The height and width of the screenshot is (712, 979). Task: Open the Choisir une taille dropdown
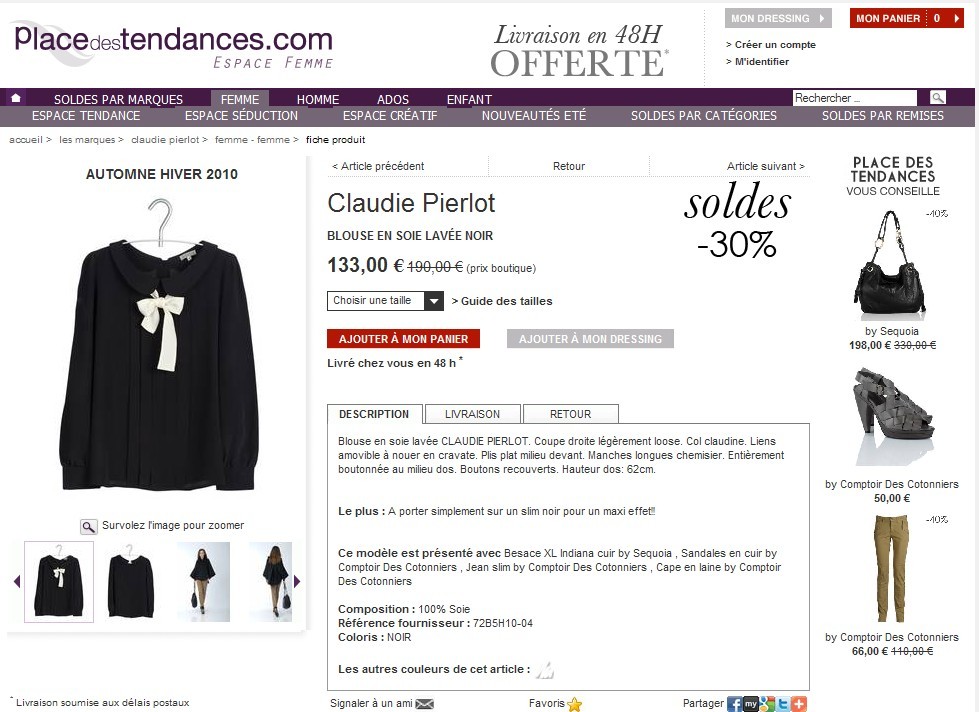click(385, 301)
